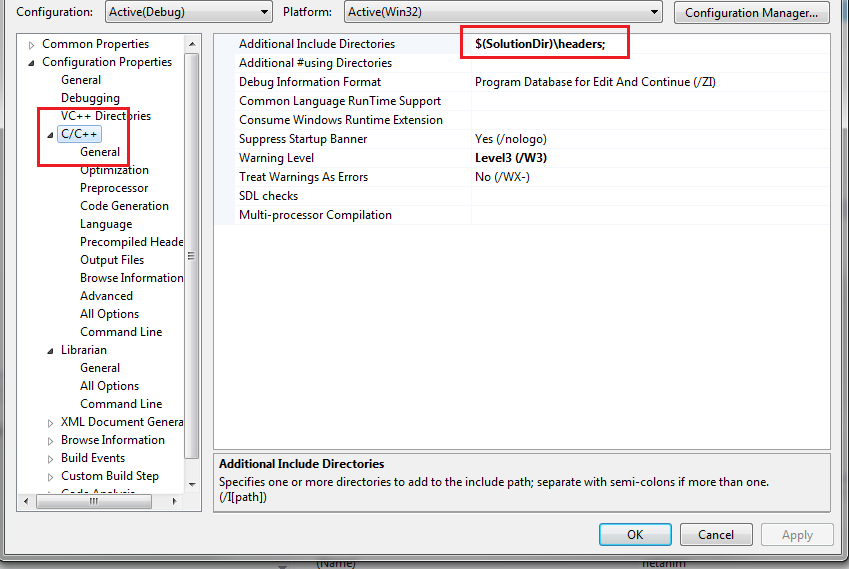Select the Build Events tree item
Image resolution: width=849 pixels, height=569 pixels.
point(93,458)
